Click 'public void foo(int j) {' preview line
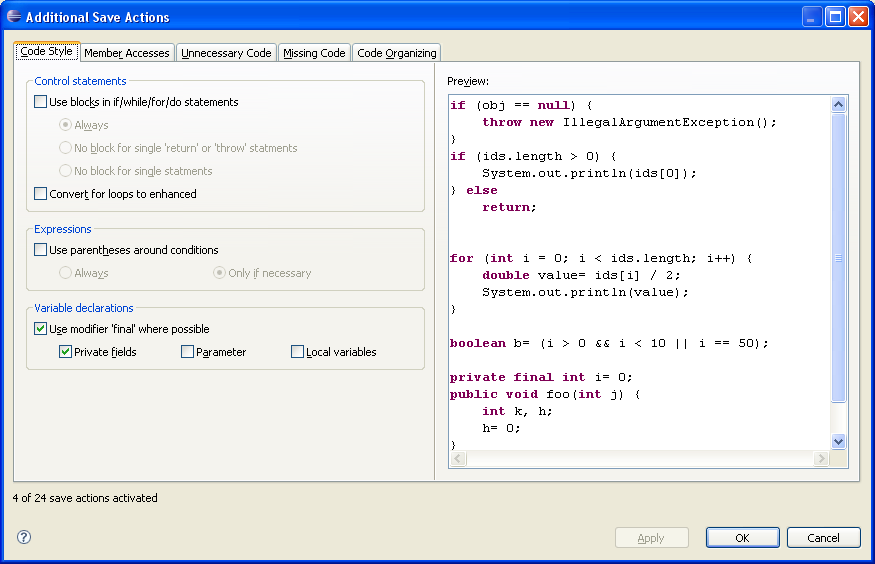 (545, 394)
